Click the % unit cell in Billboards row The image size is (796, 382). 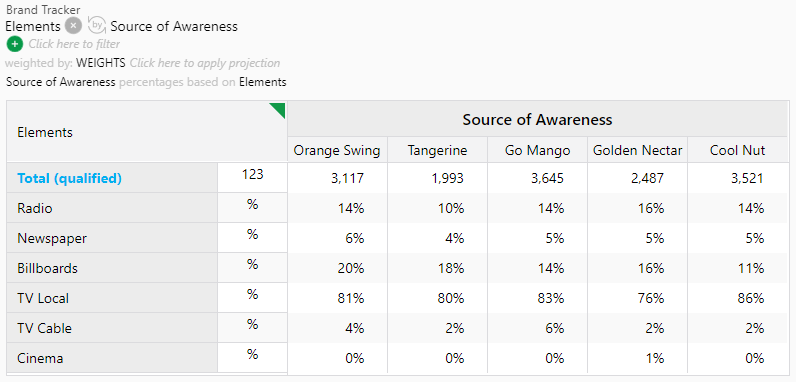[x=252, y=268]
